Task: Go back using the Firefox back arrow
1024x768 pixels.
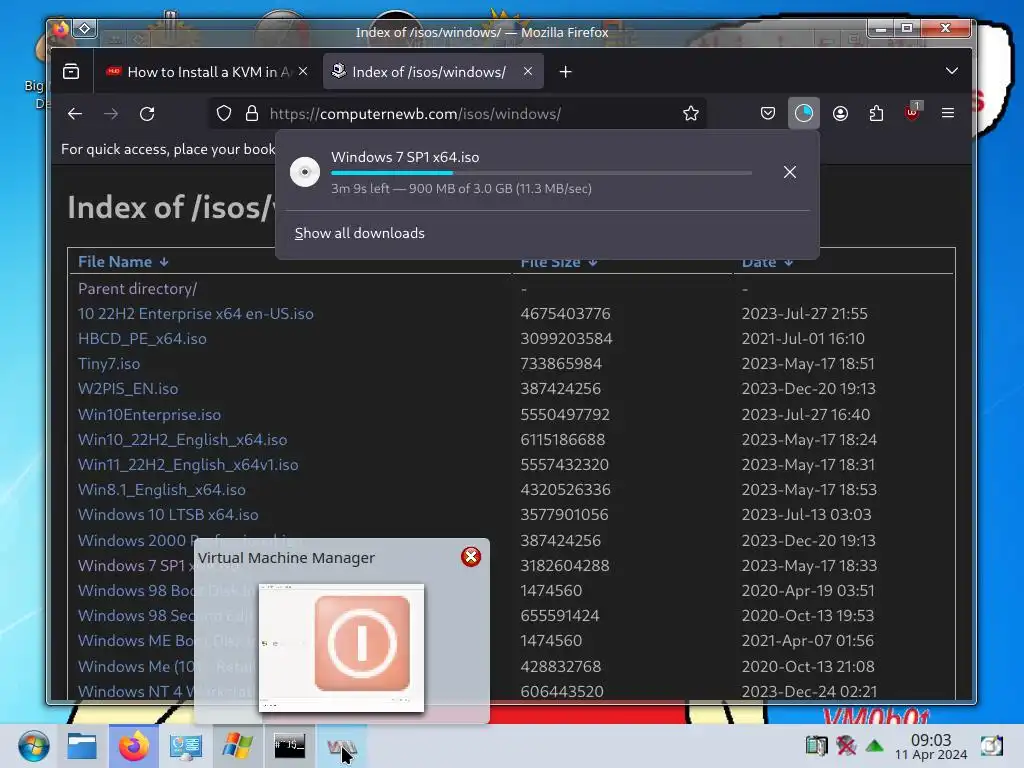Action: 75,114
